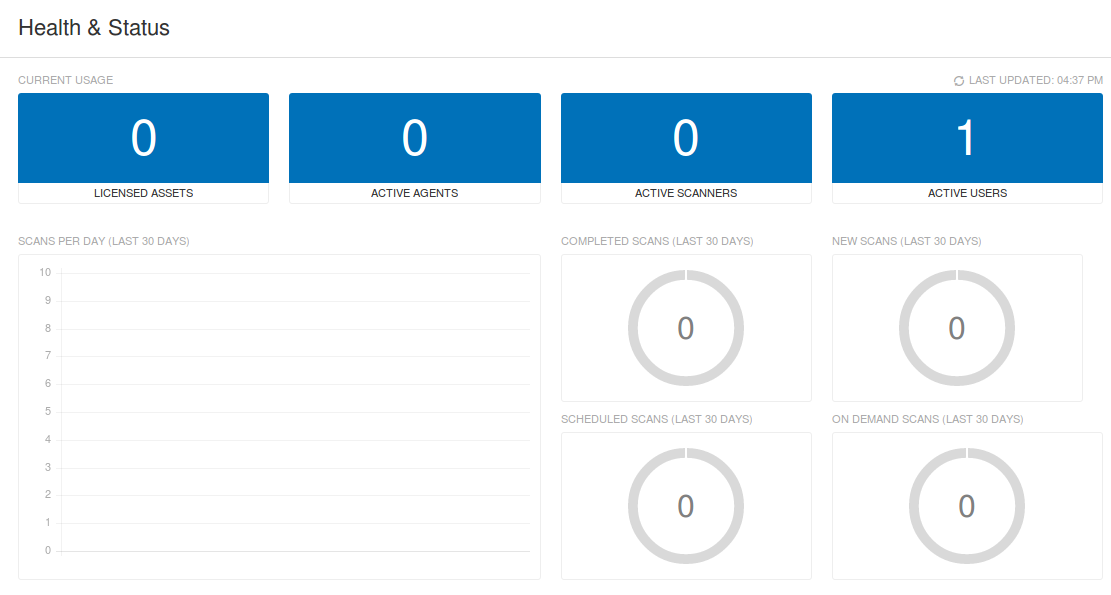
Task: Select the Scheduled Scans donut chart
Action: (x=686, y=506)
